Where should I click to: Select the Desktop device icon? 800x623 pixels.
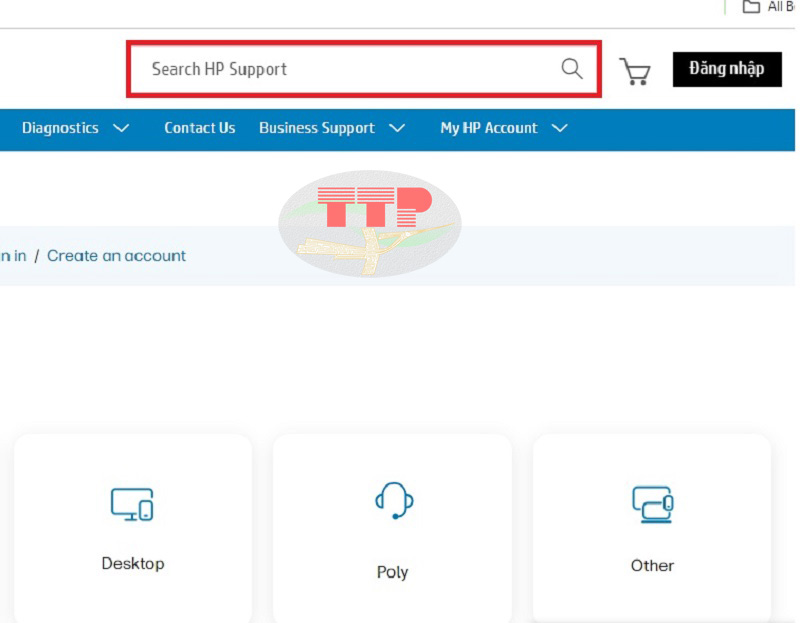tap(132, 505)
